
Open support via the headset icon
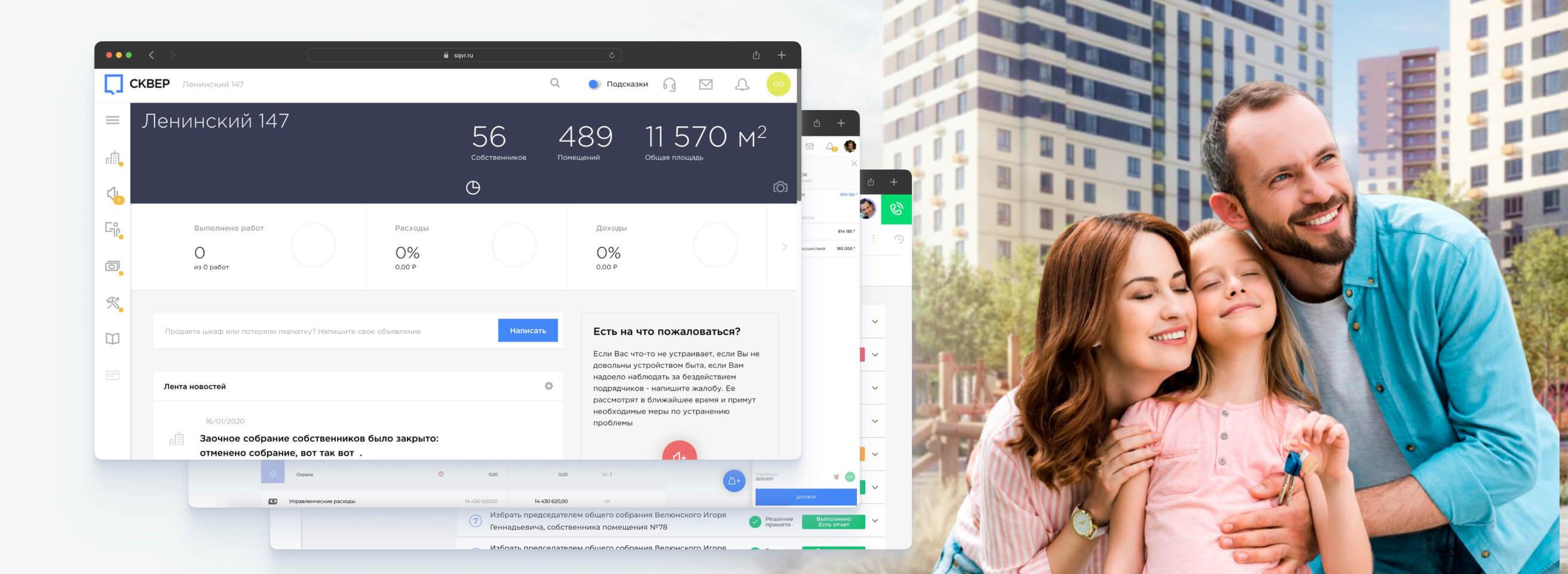(x=669, y=84)
